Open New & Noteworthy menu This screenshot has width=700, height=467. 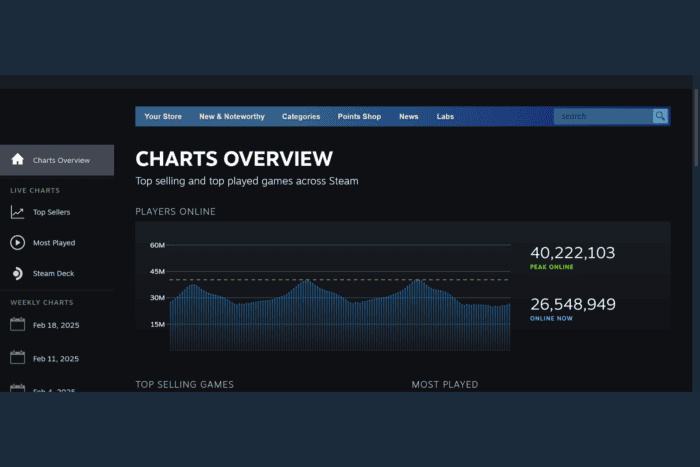(x=232, y=117)
